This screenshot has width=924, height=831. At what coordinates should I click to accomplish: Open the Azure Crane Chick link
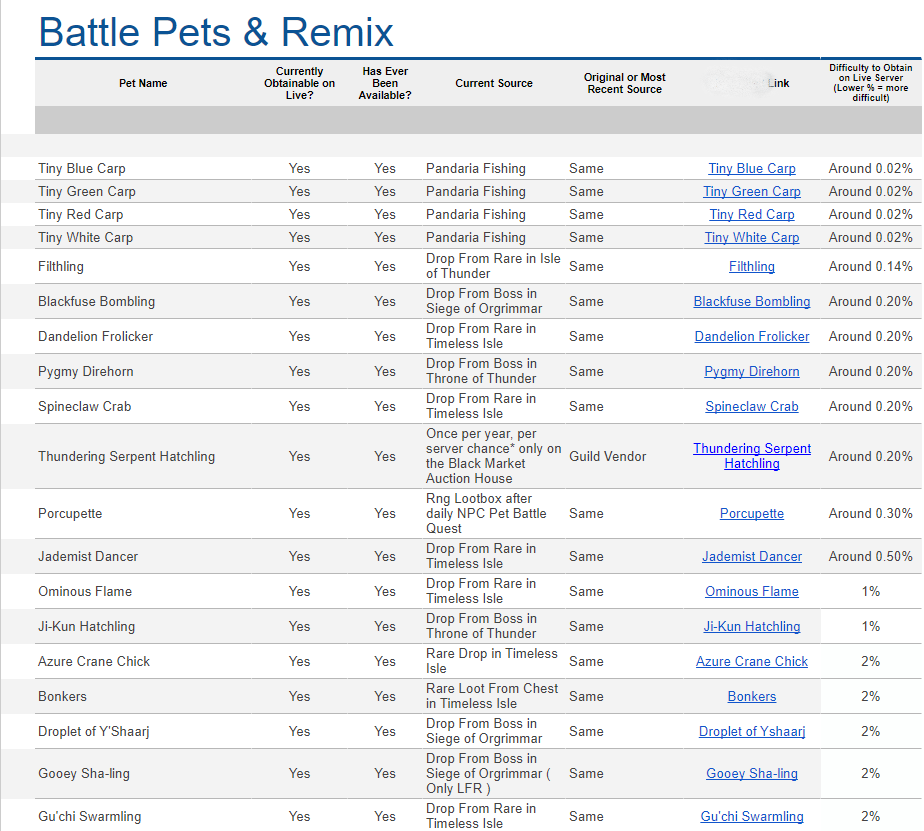(x=751, y=661)
